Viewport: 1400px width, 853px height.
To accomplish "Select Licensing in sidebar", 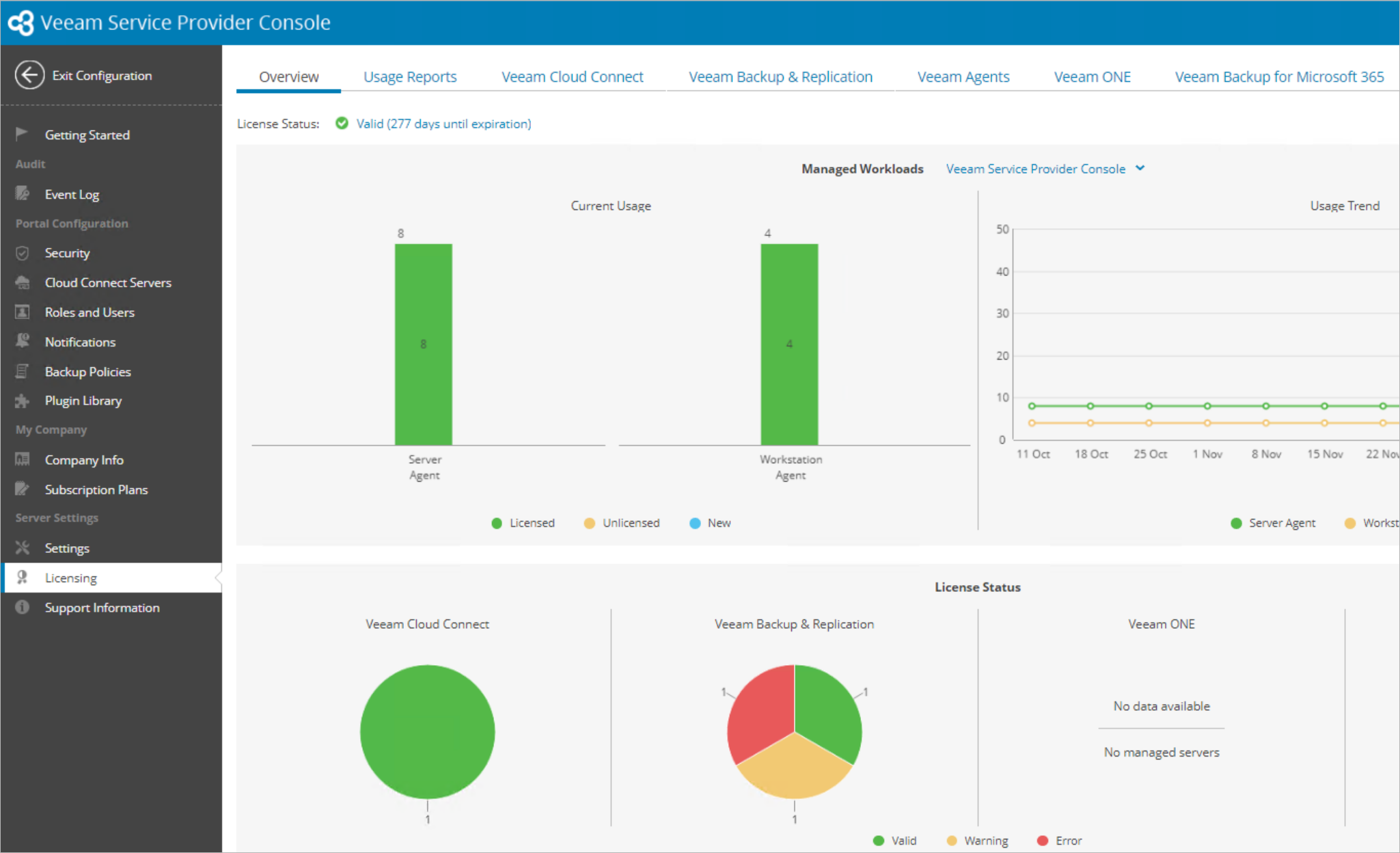I will (x=111, y=578).
